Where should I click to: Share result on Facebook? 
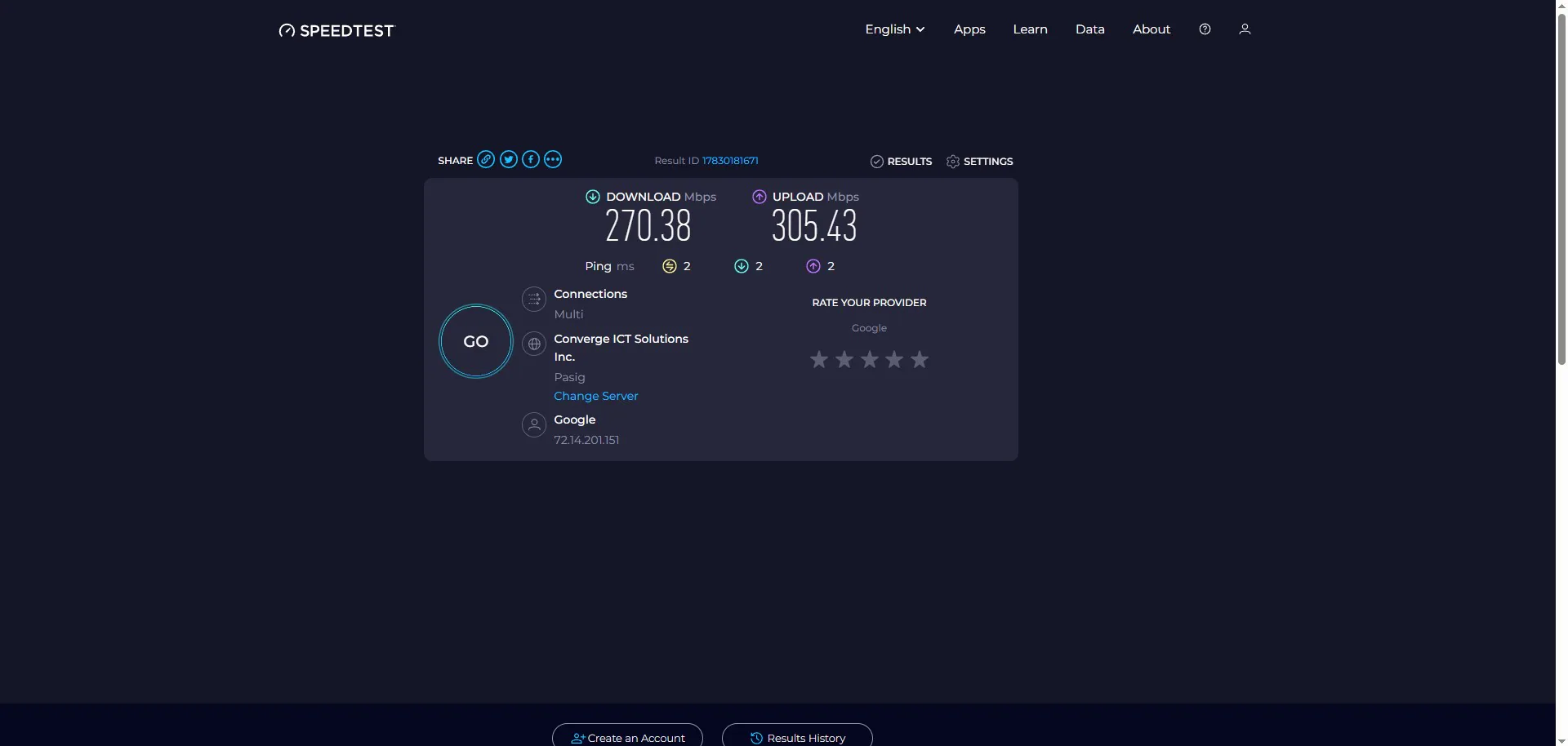pyautogui.click(x=531, y=159)
